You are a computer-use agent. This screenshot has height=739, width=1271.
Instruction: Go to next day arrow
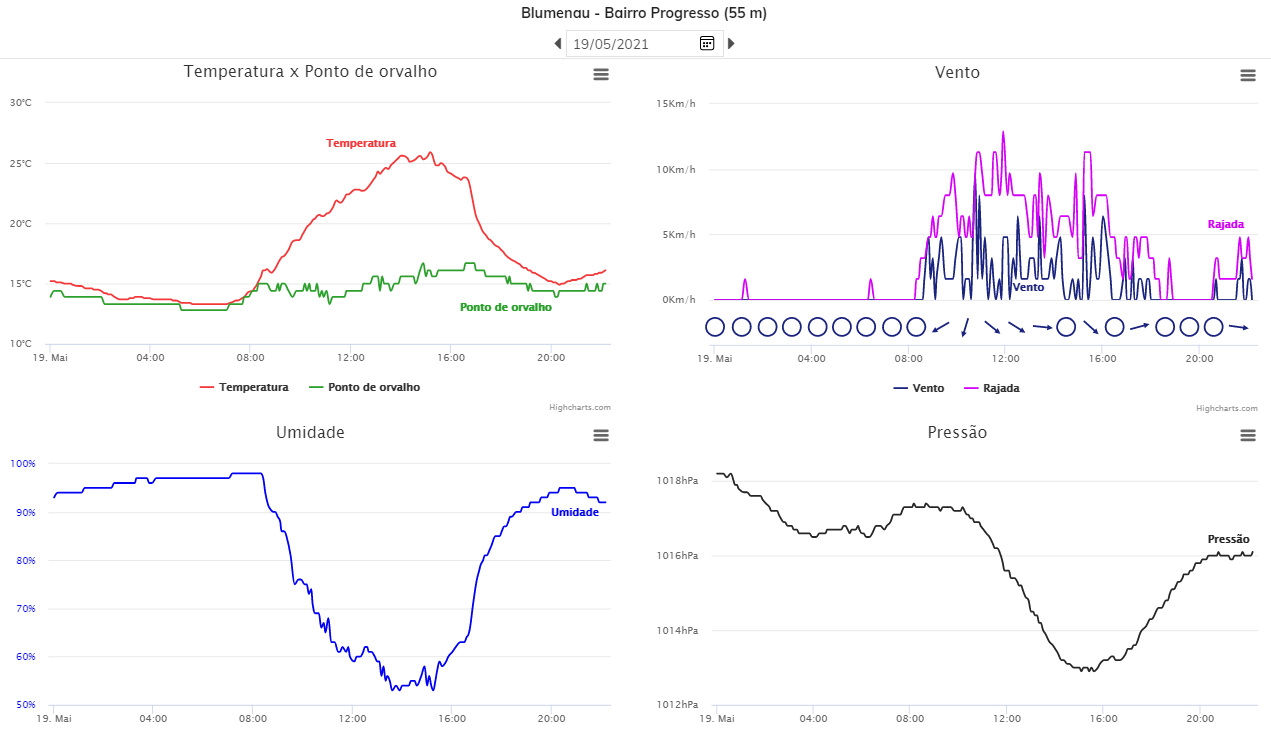pyautogui.click(x=731, y=43)
